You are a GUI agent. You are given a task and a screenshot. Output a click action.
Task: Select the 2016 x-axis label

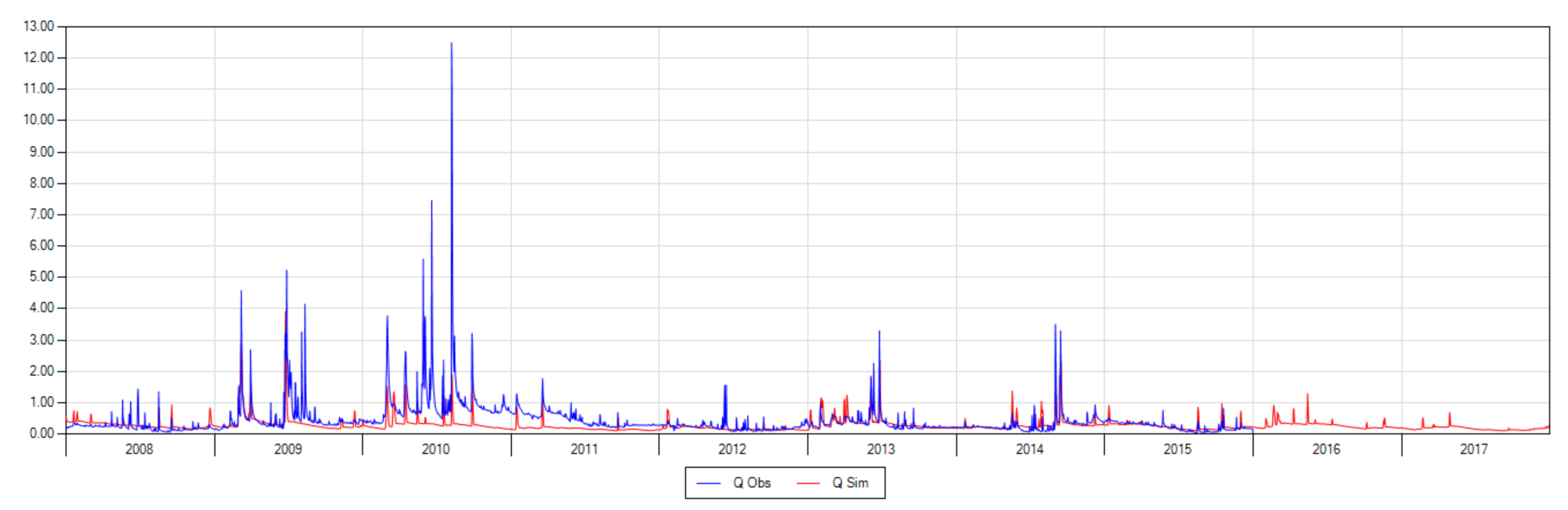(1327, 449)
